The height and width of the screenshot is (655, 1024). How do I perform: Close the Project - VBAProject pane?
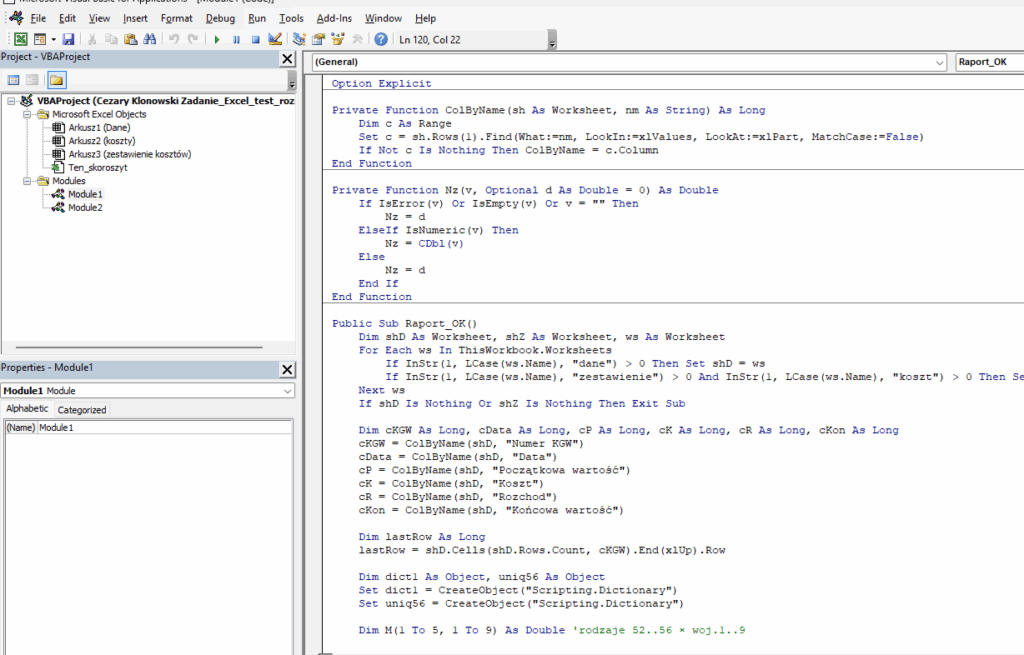click(x=287, y=59)
